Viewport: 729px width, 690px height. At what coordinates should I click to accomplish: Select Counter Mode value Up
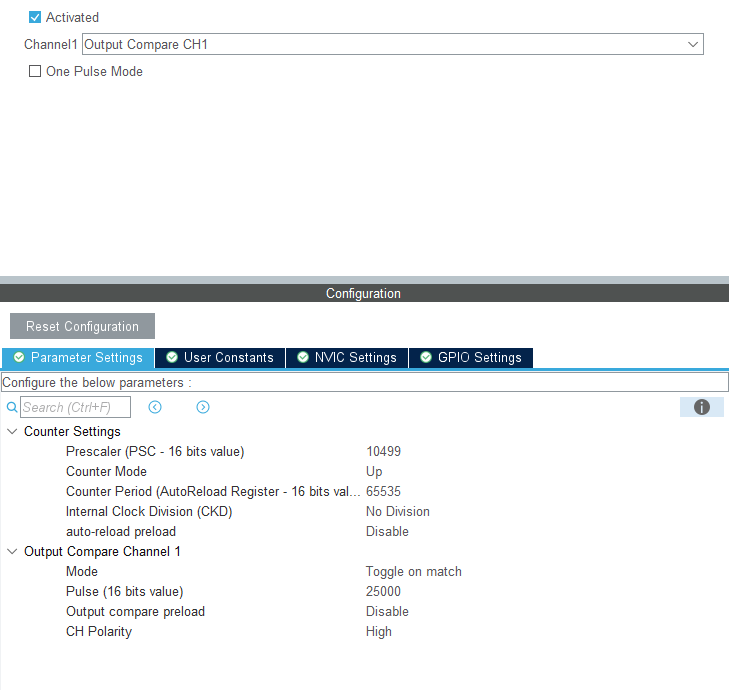click(374, 471)
